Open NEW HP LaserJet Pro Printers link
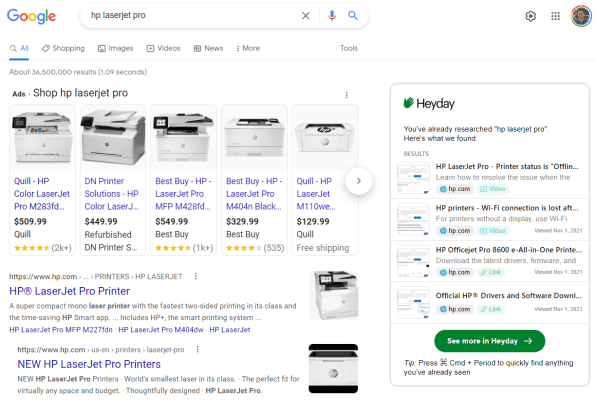 [89, 364]
